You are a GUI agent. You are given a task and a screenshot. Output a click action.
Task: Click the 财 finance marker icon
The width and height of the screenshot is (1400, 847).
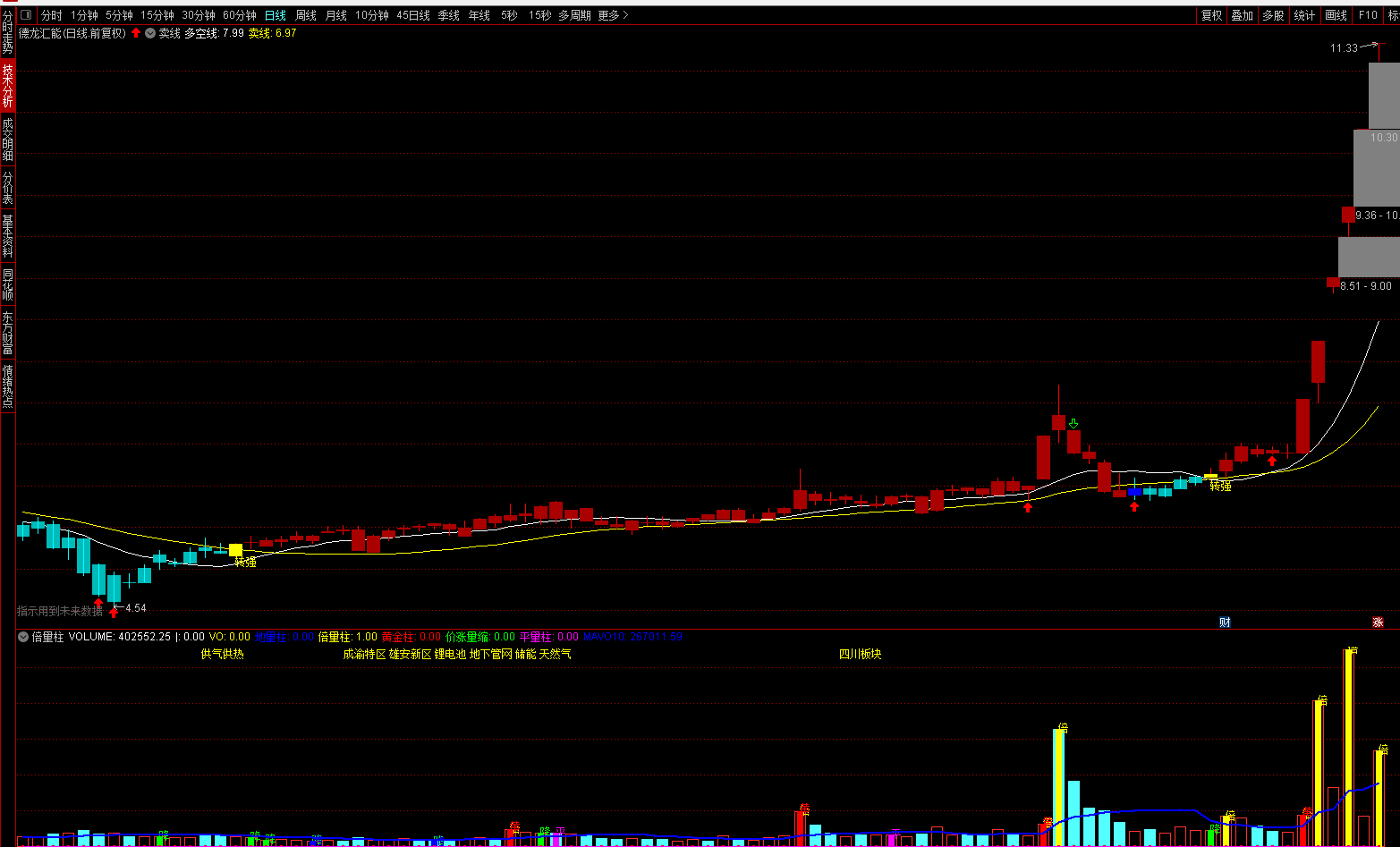coord(1225,623)
